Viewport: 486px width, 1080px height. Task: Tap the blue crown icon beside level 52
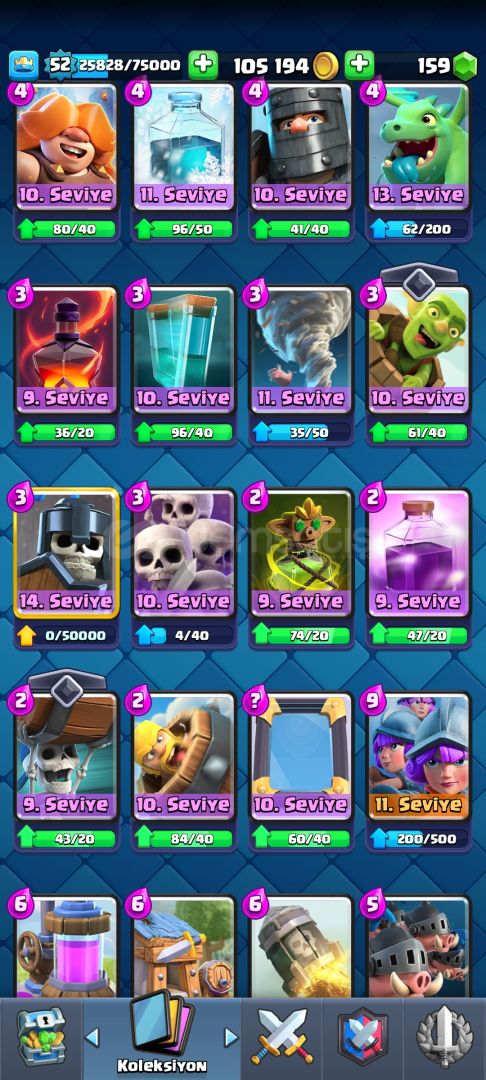(x=23, y=65)
